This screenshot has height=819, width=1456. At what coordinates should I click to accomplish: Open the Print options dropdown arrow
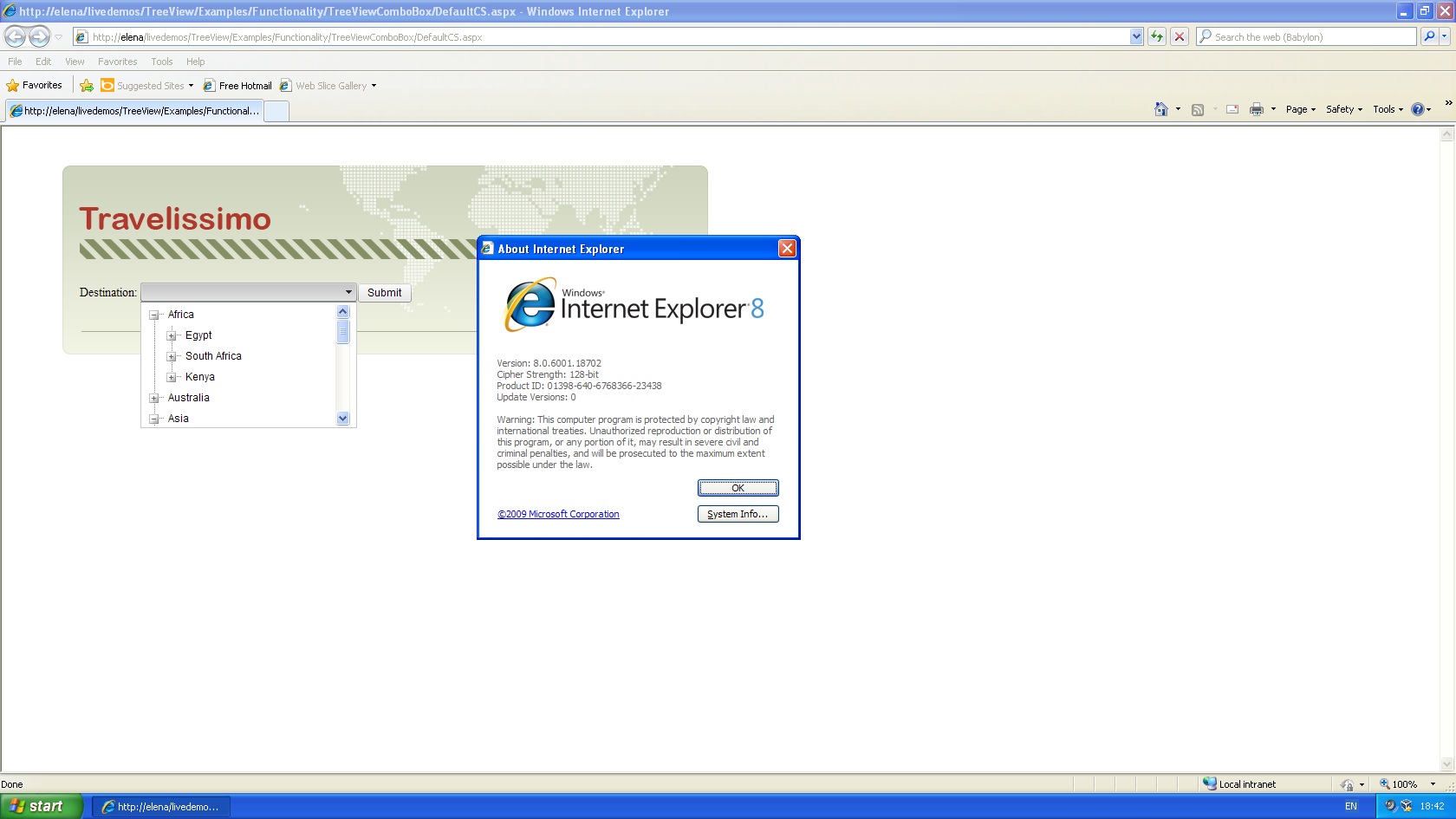click(x=1273, y=109)
